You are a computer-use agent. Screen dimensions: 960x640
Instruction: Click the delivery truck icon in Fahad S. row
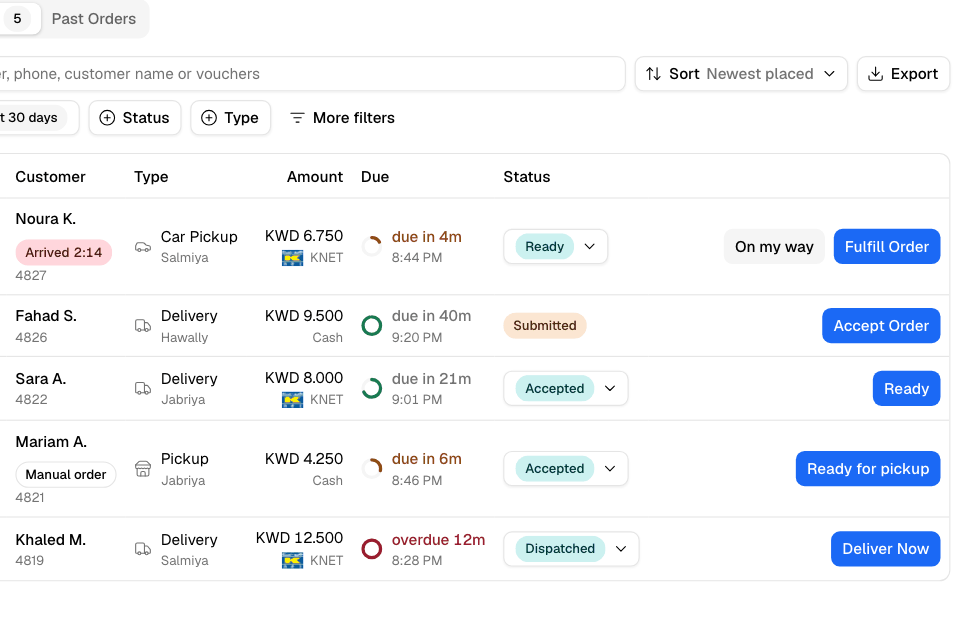[x=143, y=326]
